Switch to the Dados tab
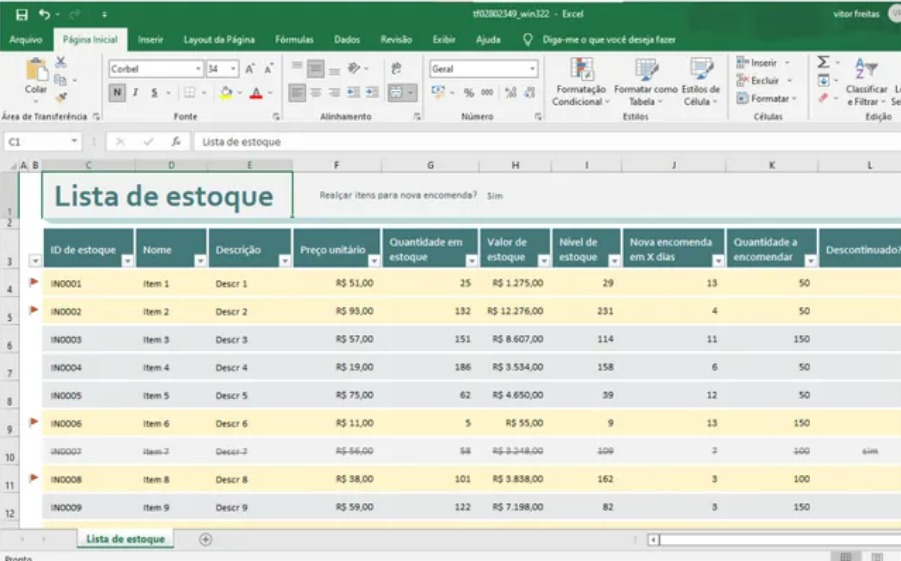 [x=347, y=40]
